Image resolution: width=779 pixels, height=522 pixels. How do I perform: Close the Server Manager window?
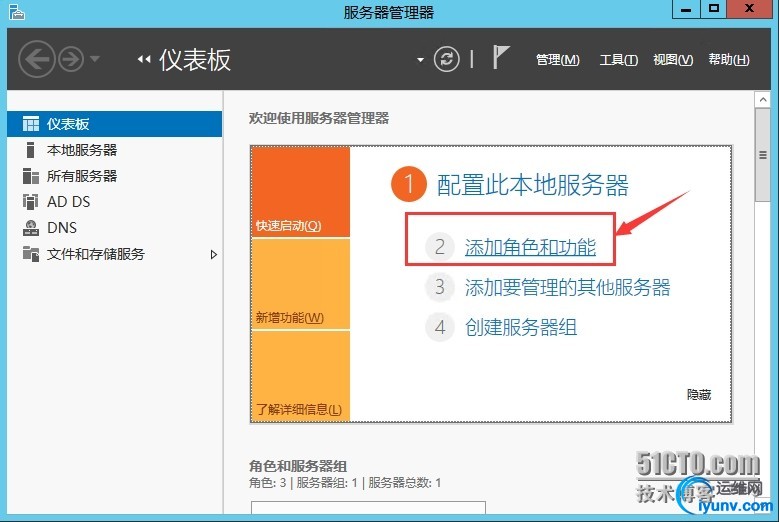click(750, 9)
